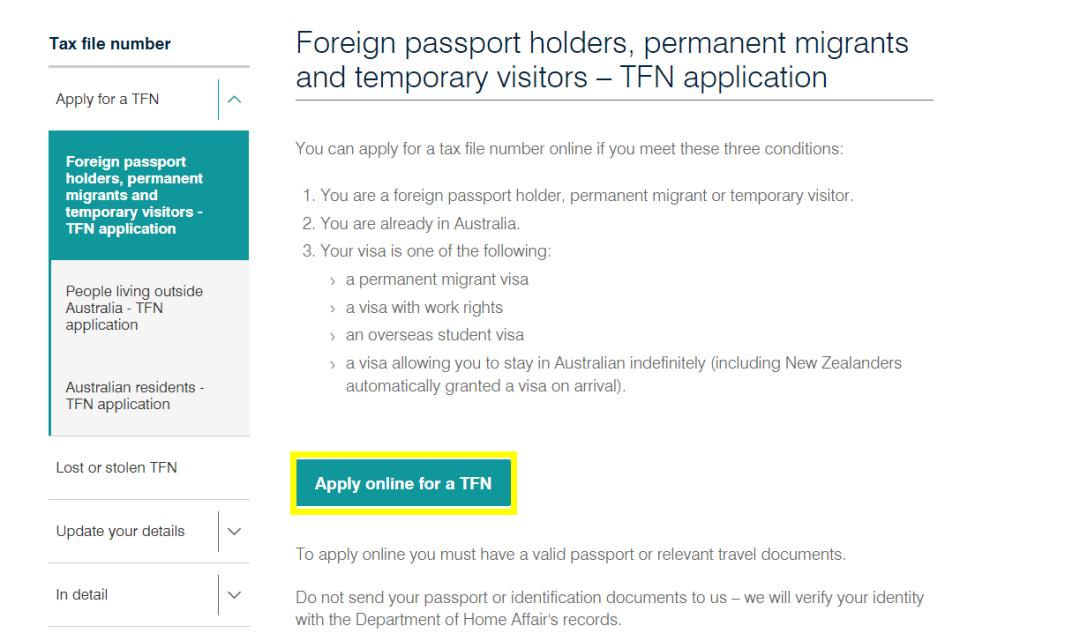Click the "Do not send your passport" paragraph
The height and width of the screenshot is (641, 1080).
click(610, 606)
